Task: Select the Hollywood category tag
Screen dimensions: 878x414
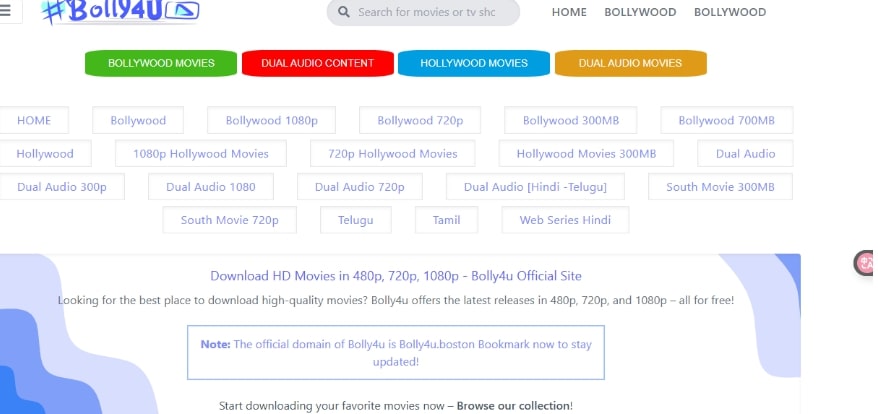Action: point(45,153)
